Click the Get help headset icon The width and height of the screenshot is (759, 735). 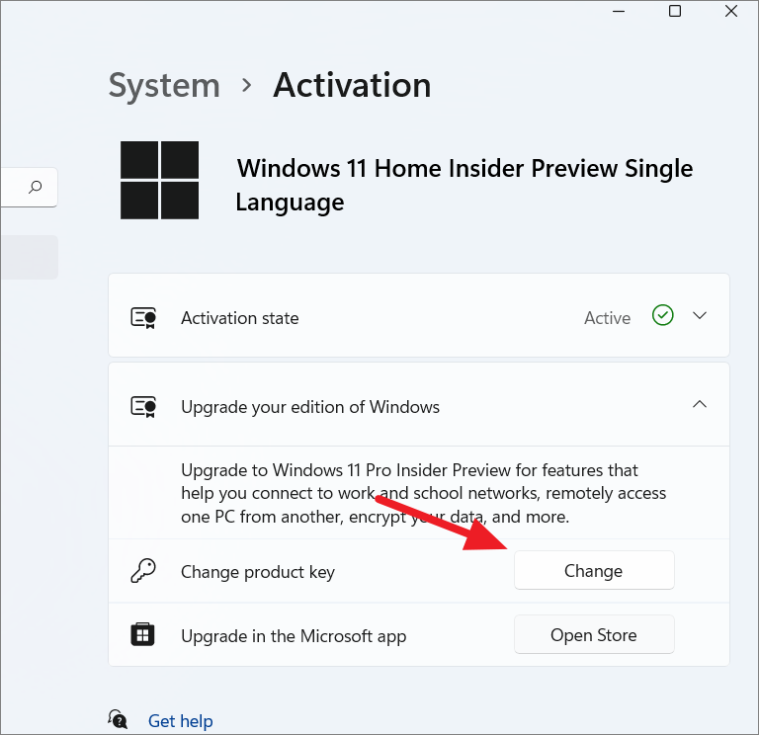tap(118, 719)
